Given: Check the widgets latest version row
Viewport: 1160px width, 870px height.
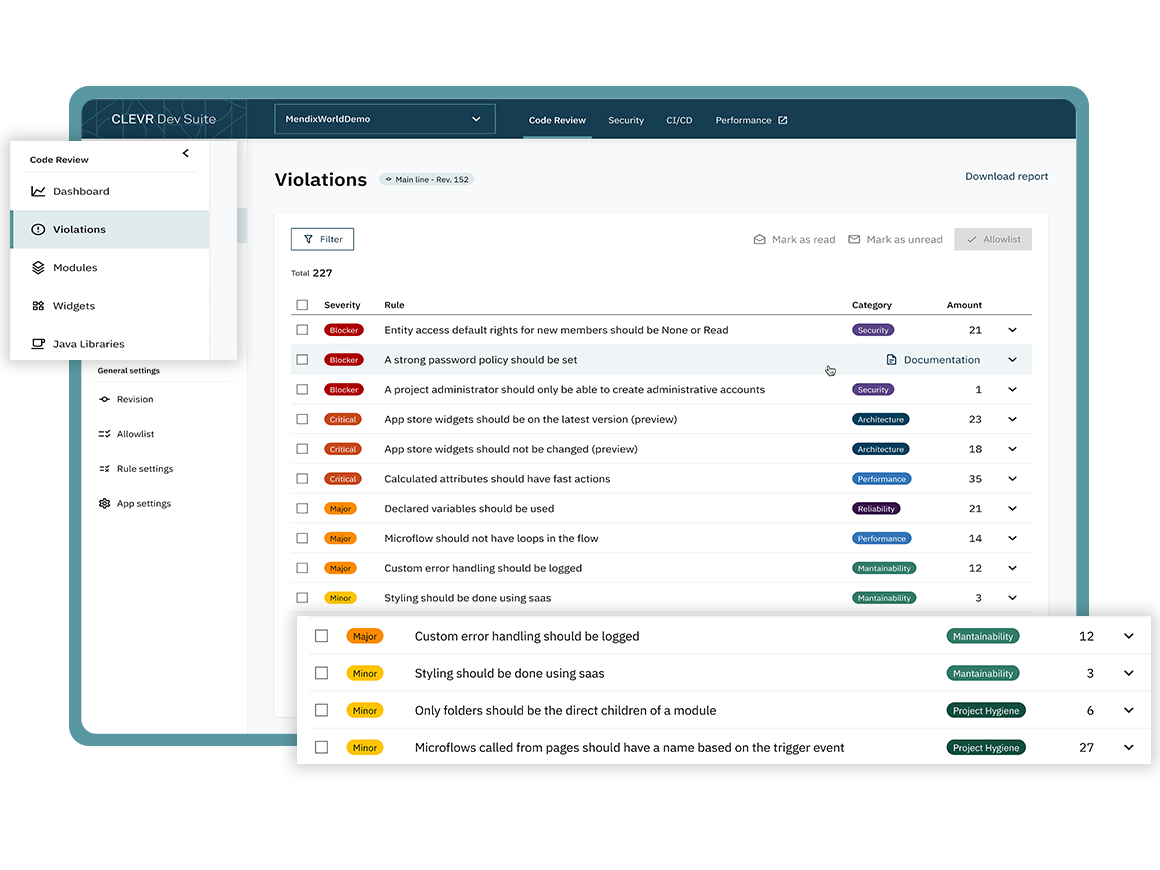Looking at the screenshot, I should tap(302, 419).
